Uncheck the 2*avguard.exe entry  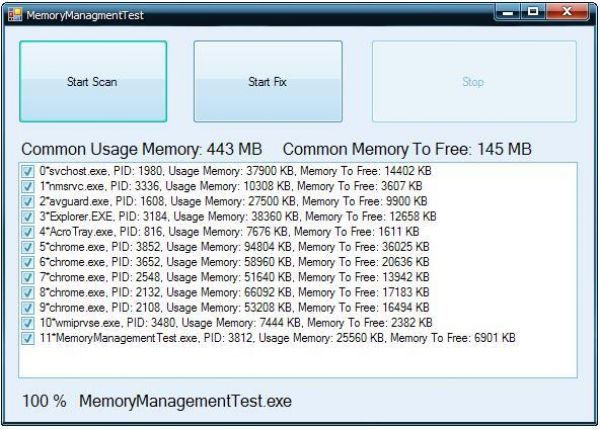(x=27, y=201)
